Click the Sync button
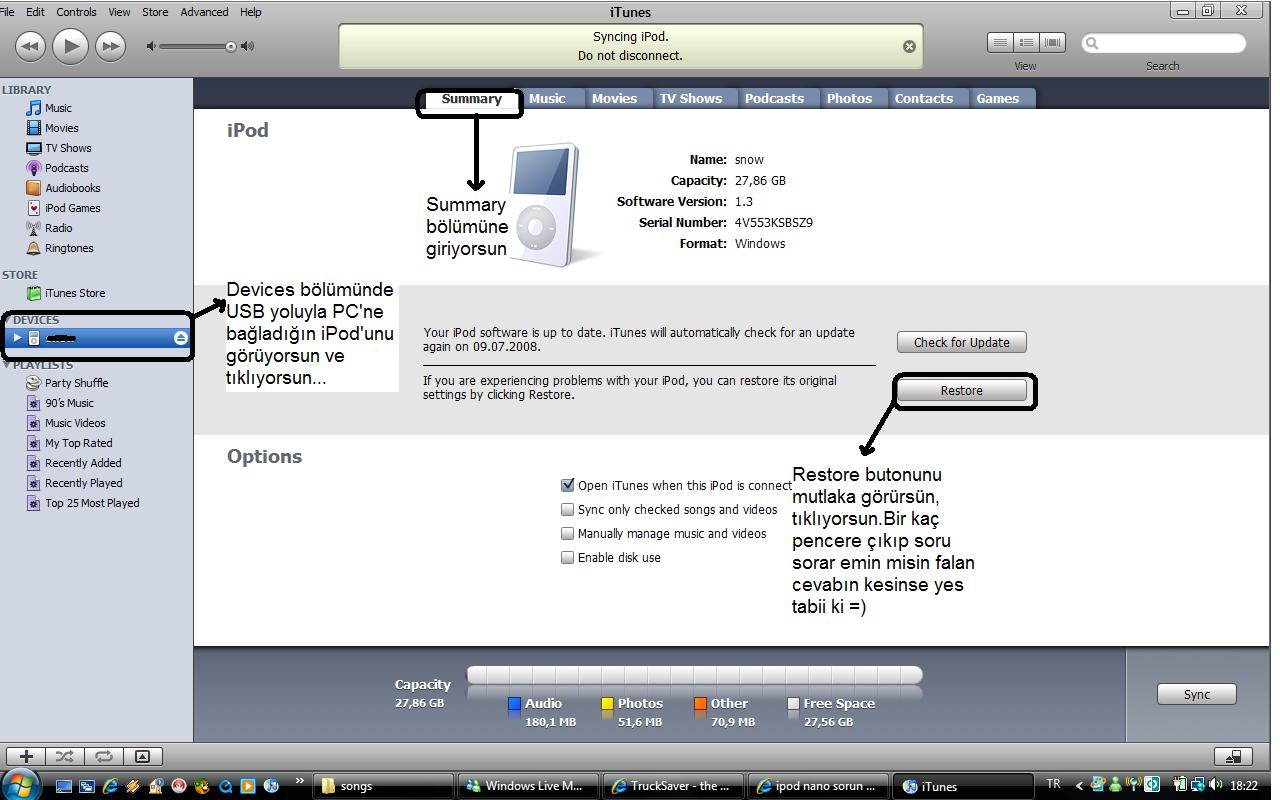Image resolution: width=1280 pixels, height=800 pixels. tap(1197, 694)
